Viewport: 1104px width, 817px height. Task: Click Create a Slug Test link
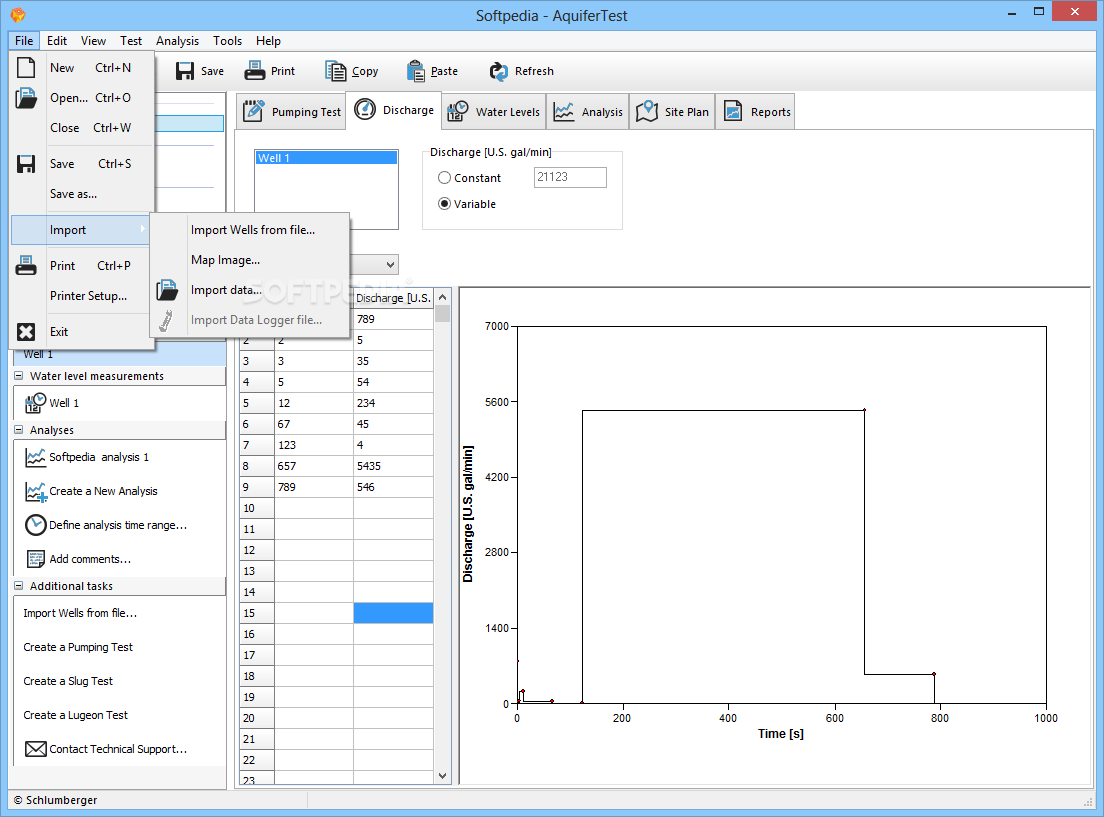click(x=68, y=681)
